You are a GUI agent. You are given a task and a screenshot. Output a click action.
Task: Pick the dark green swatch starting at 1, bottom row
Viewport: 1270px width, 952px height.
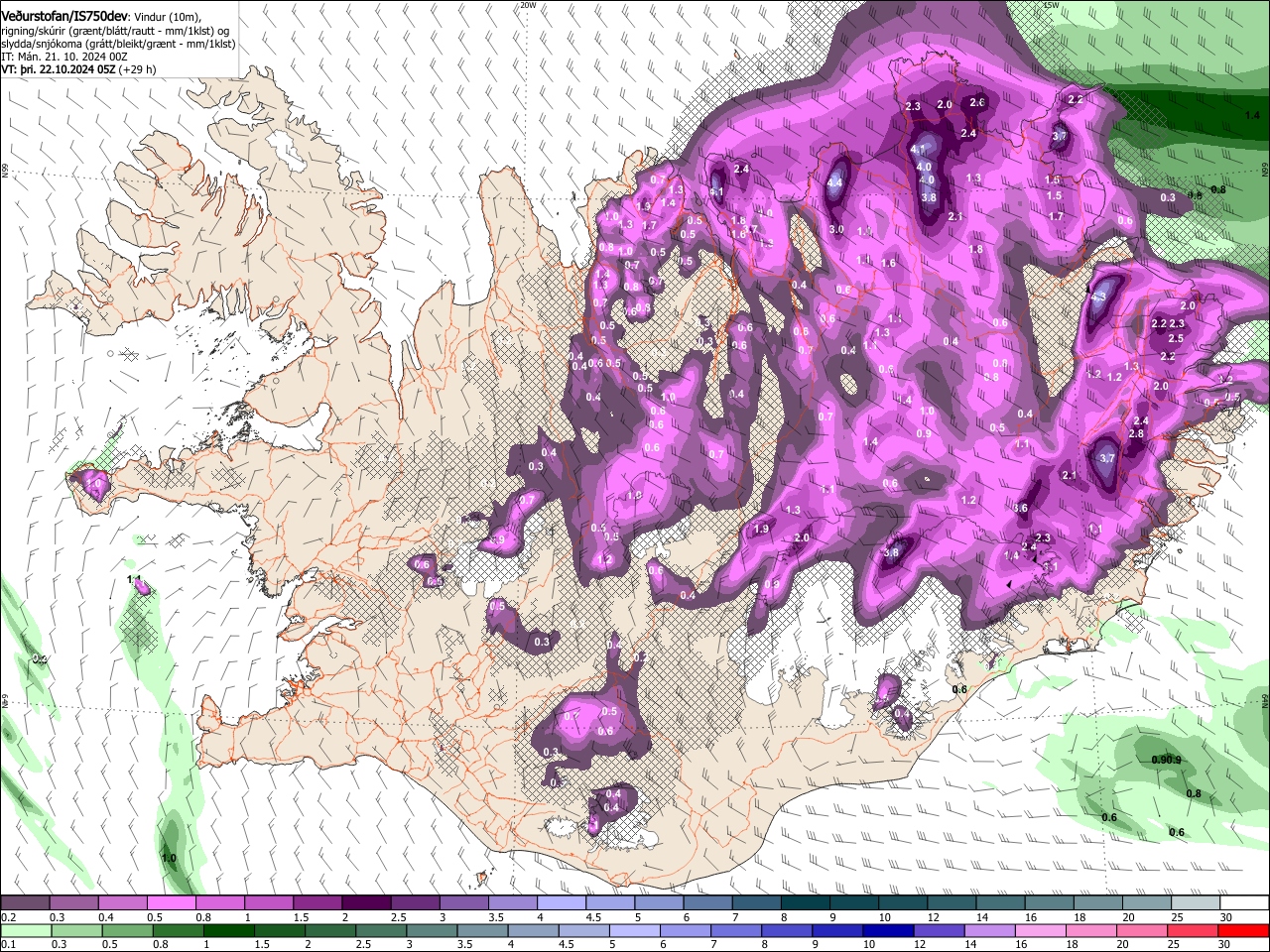pyautogui.click(x=229, y=930)
